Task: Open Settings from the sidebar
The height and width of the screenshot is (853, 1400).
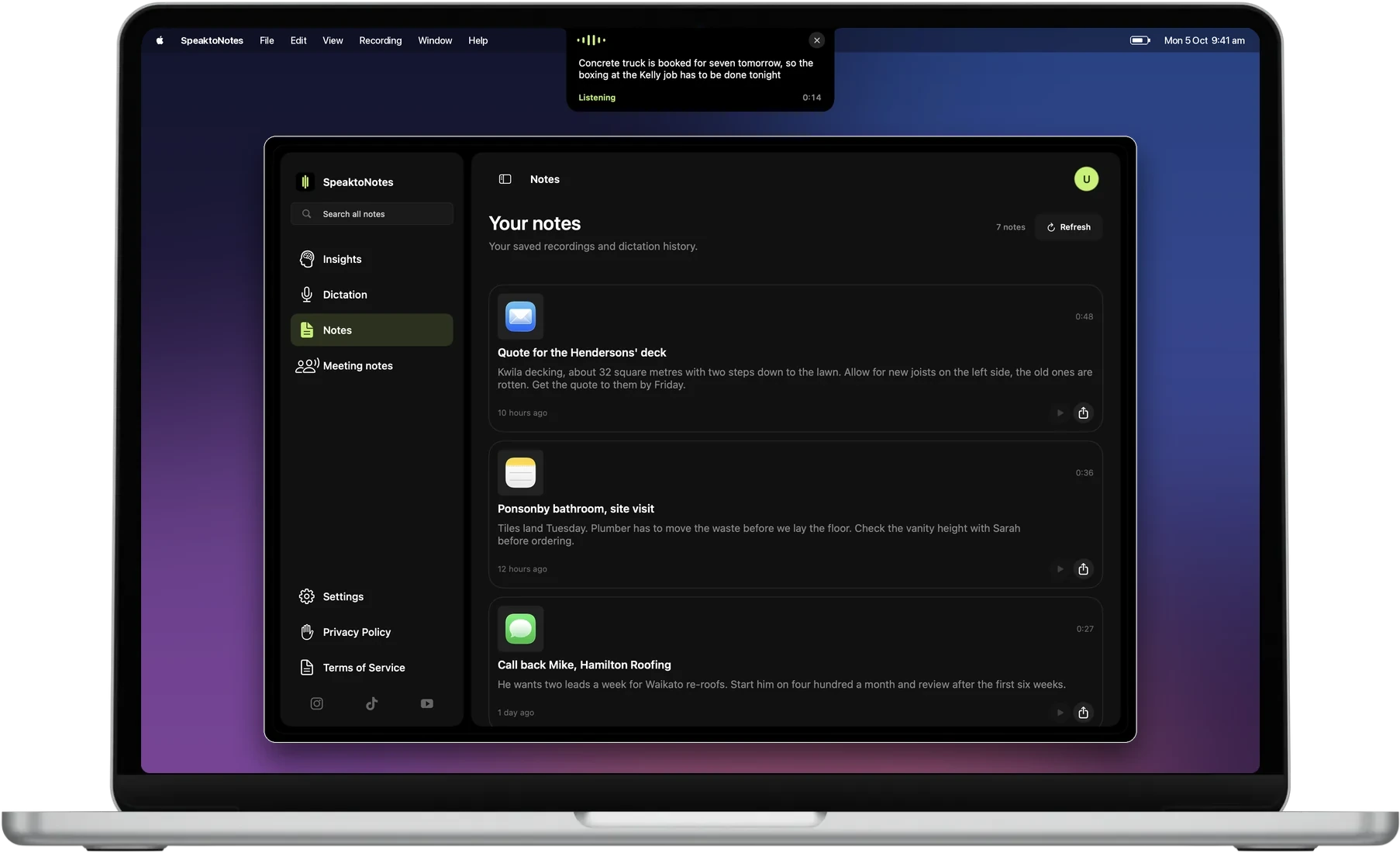Action: click(372, 596)
